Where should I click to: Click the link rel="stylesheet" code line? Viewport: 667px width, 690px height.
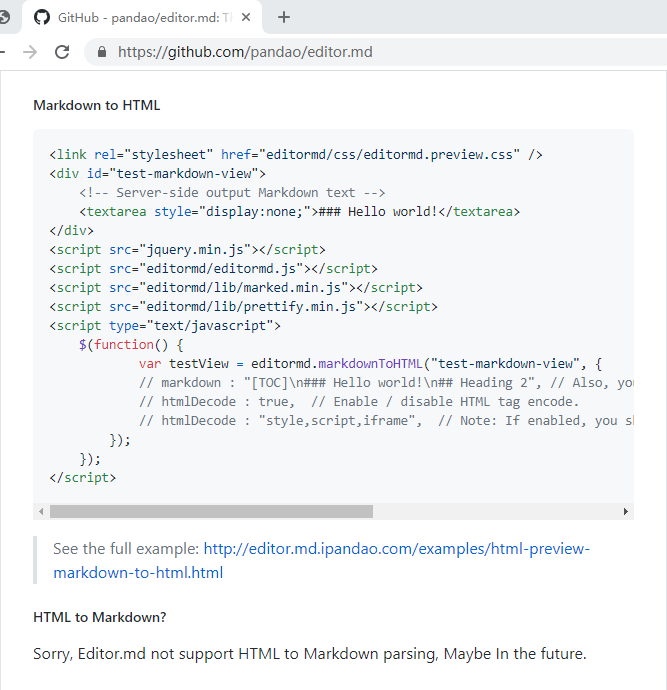[296, 154]
